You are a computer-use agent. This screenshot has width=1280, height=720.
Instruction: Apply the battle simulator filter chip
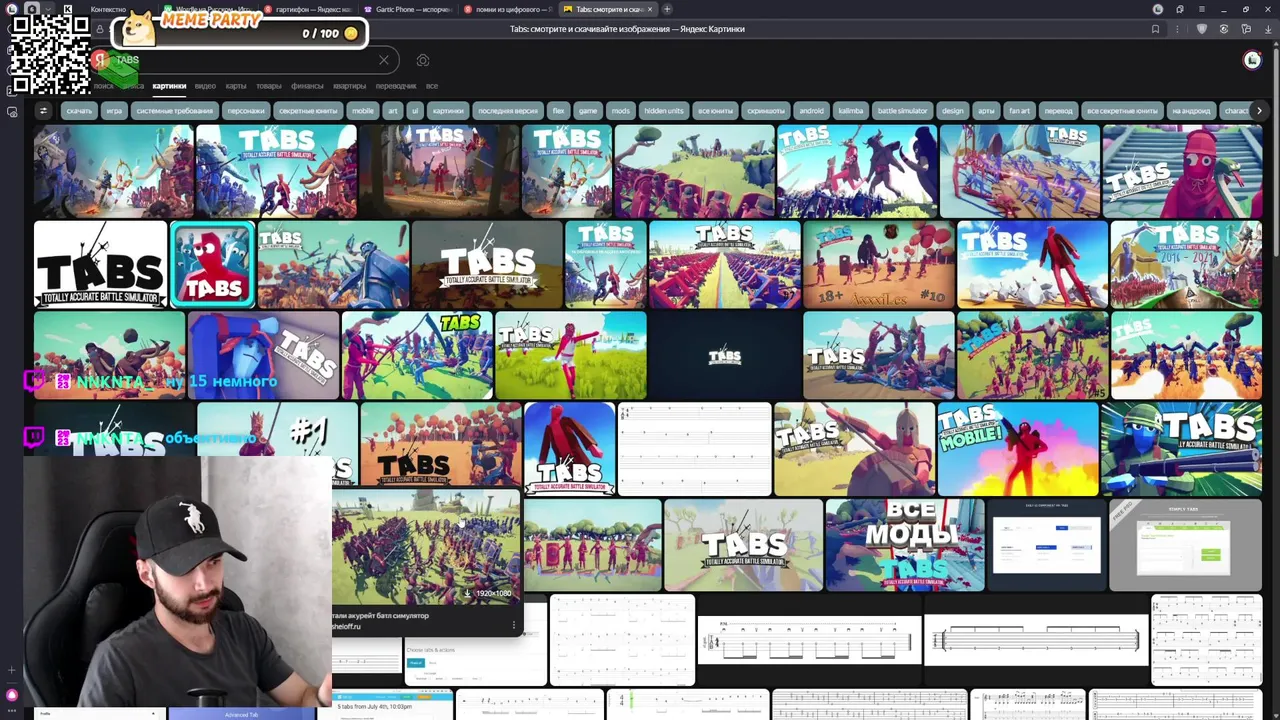point(902,111)
